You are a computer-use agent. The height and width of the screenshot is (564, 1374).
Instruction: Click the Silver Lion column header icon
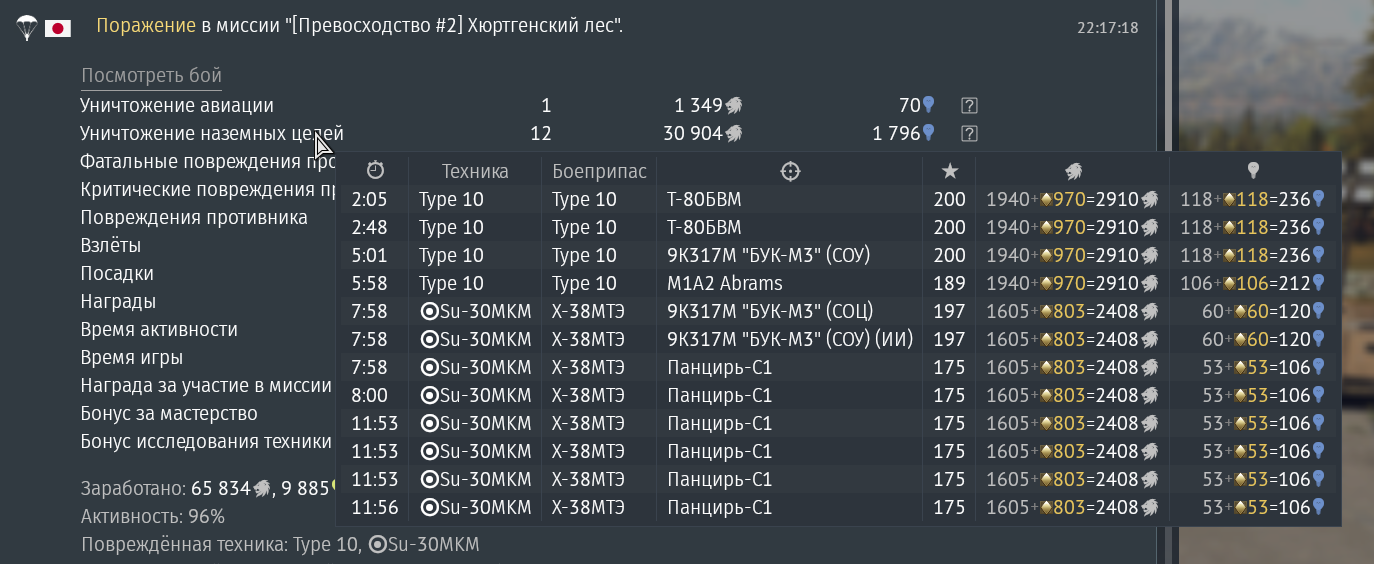click(1073, 171)
